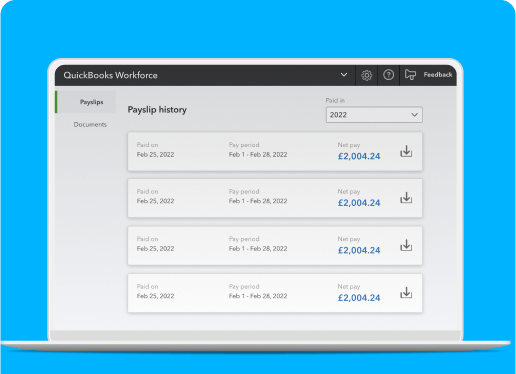Download the third payslip in the list
Image resolution: width=516 pixels, height=374 pixels.
[x=406, y=246]
